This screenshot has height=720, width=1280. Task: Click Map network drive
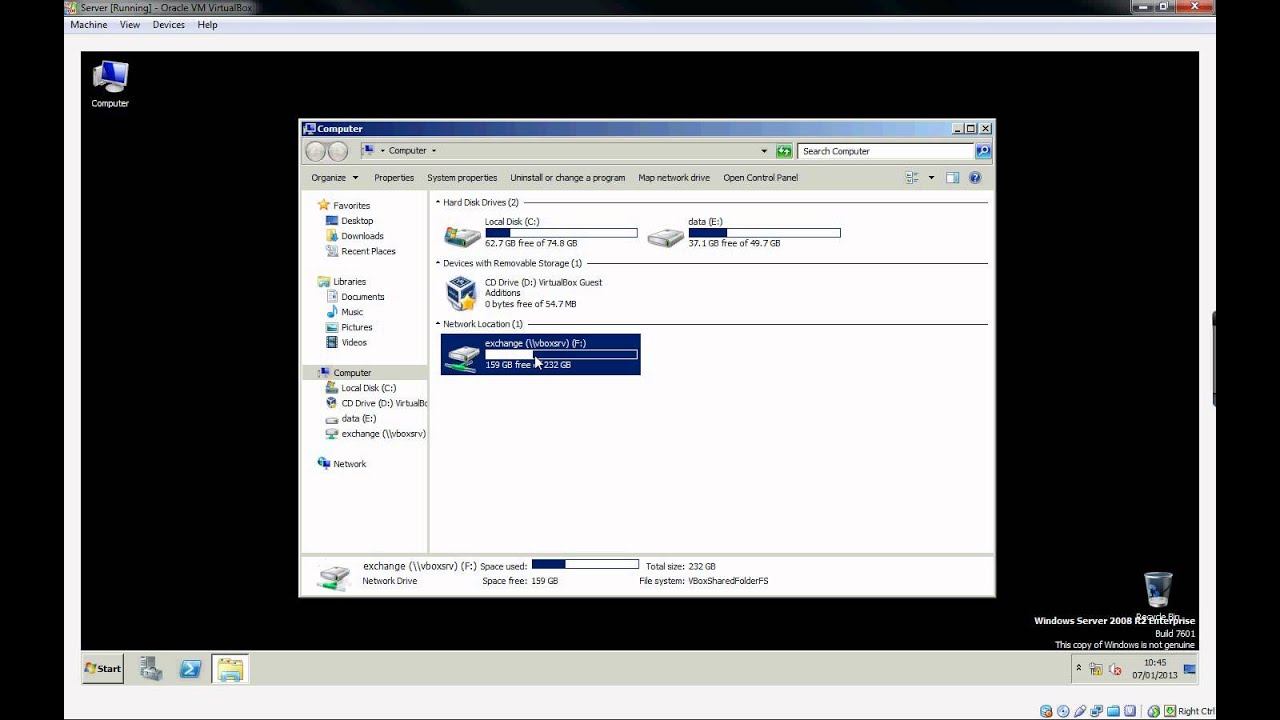coord(674,178)
